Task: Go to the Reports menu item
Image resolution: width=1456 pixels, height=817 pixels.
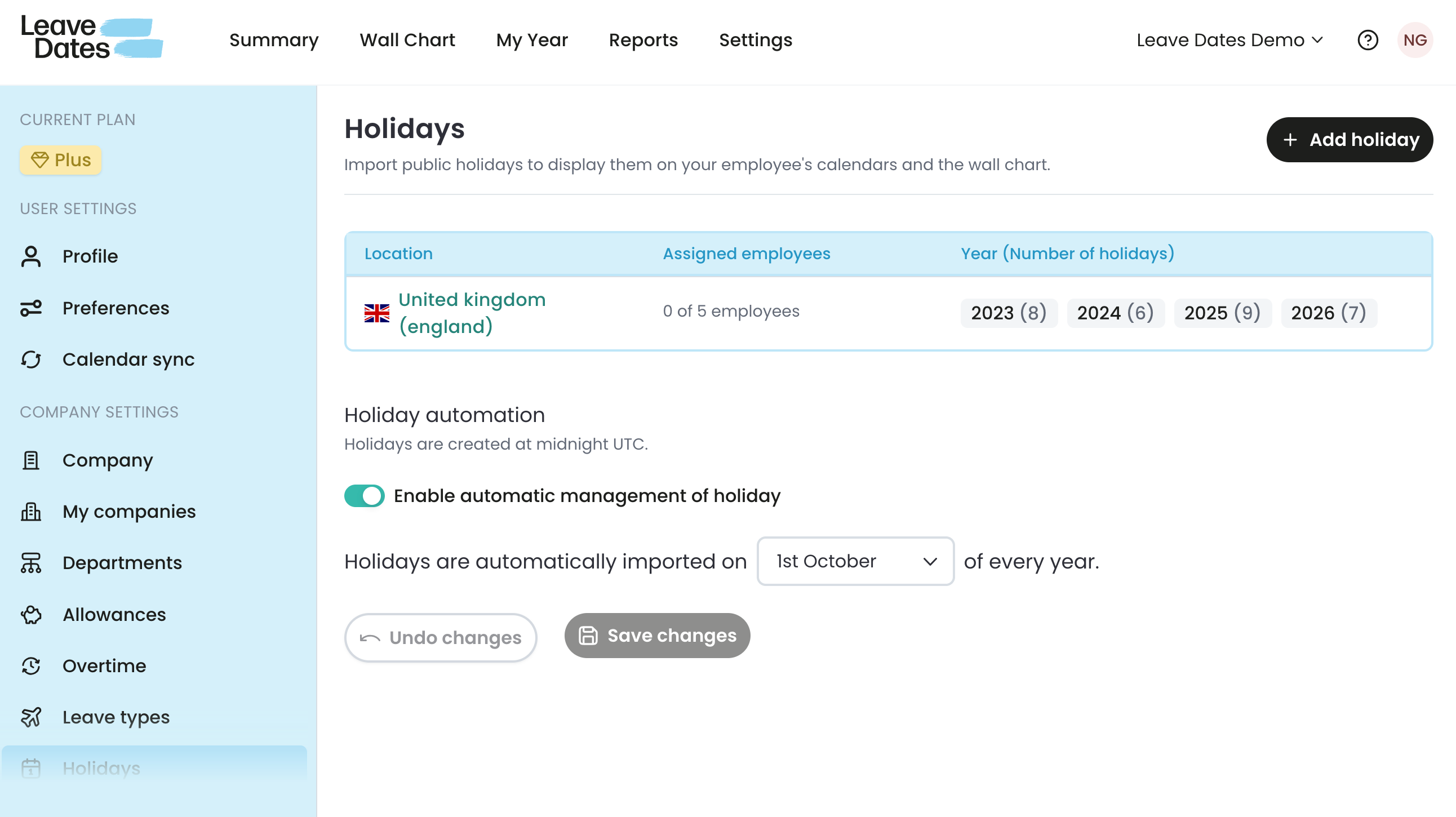Action: tap(643, 40)
